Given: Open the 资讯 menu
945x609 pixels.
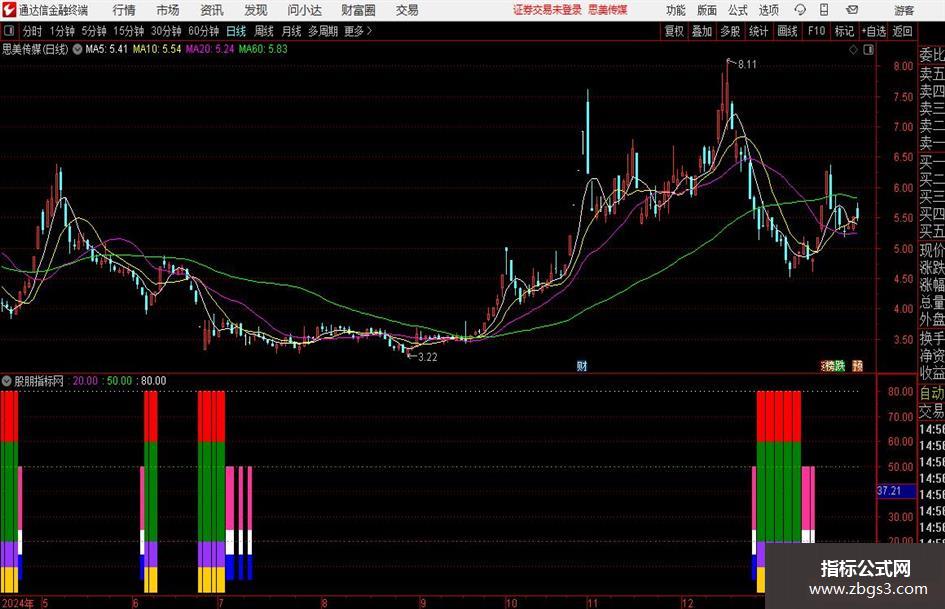Looking at the screenshot, I should [212, 10].
